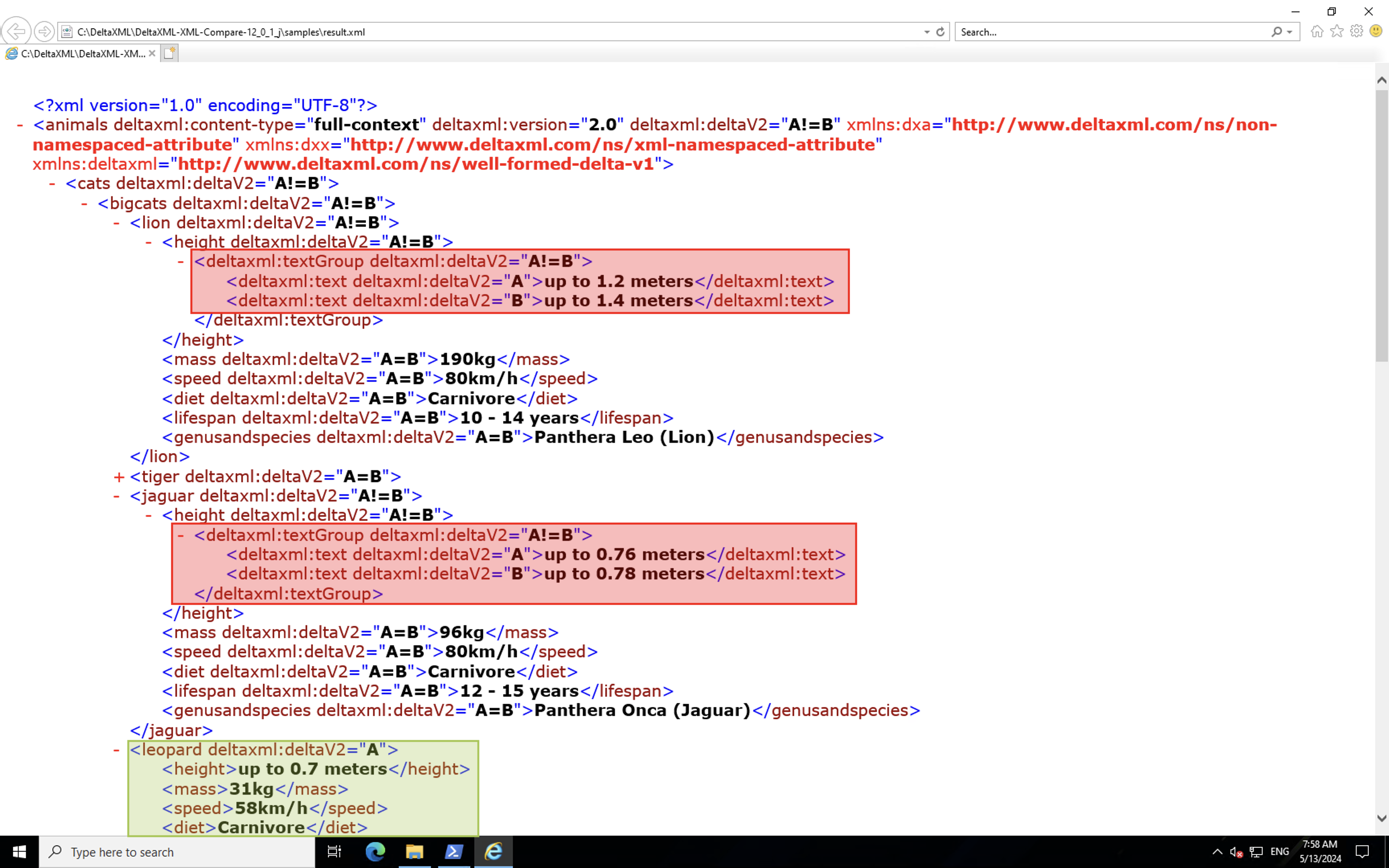Click the network tray icon
Image resolution: width=1389 pixels, height=868 pixels.
1256,852
